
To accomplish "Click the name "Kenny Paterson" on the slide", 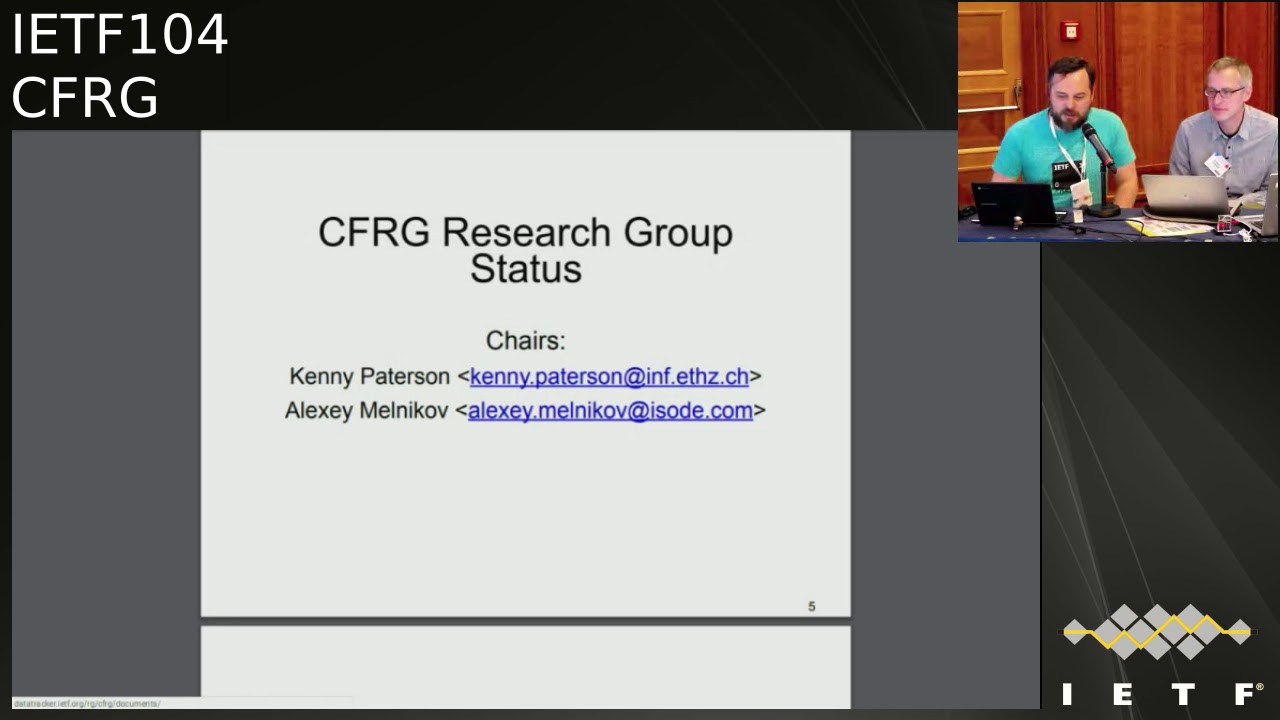I will click(x=369, y=376).
